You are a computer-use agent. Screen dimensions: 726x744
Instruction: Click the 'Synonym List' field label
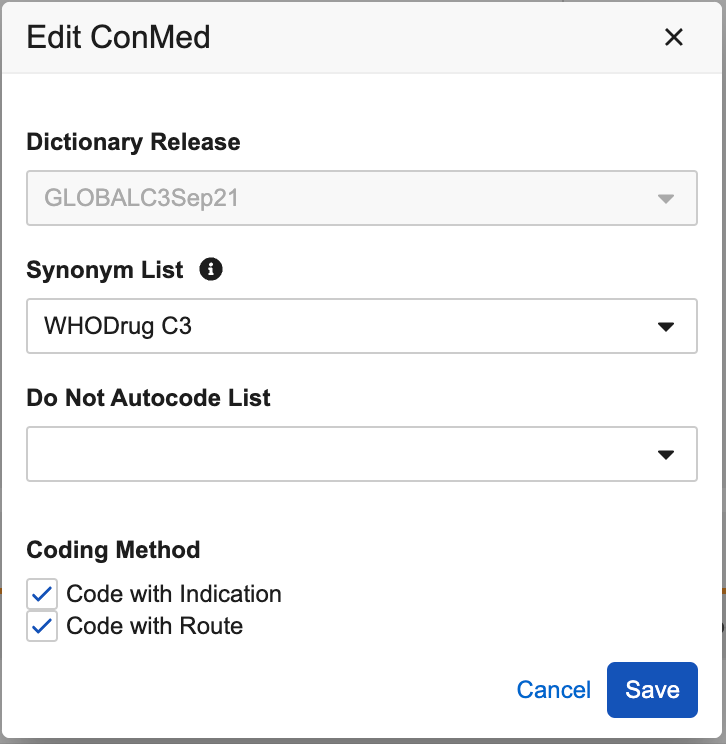105,270
